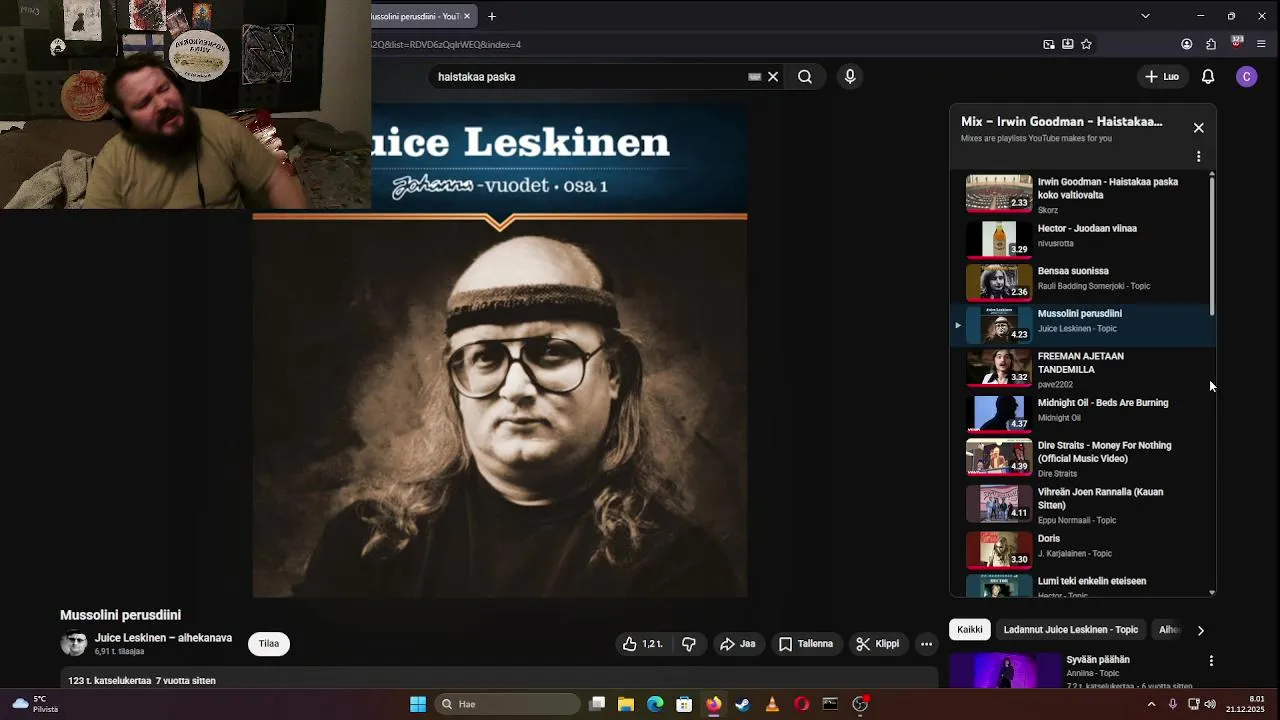This screenshot has width=1280, height=720.
Task: Open Mix playlist three-dot options menu
Action: [x=1199, y=157]
